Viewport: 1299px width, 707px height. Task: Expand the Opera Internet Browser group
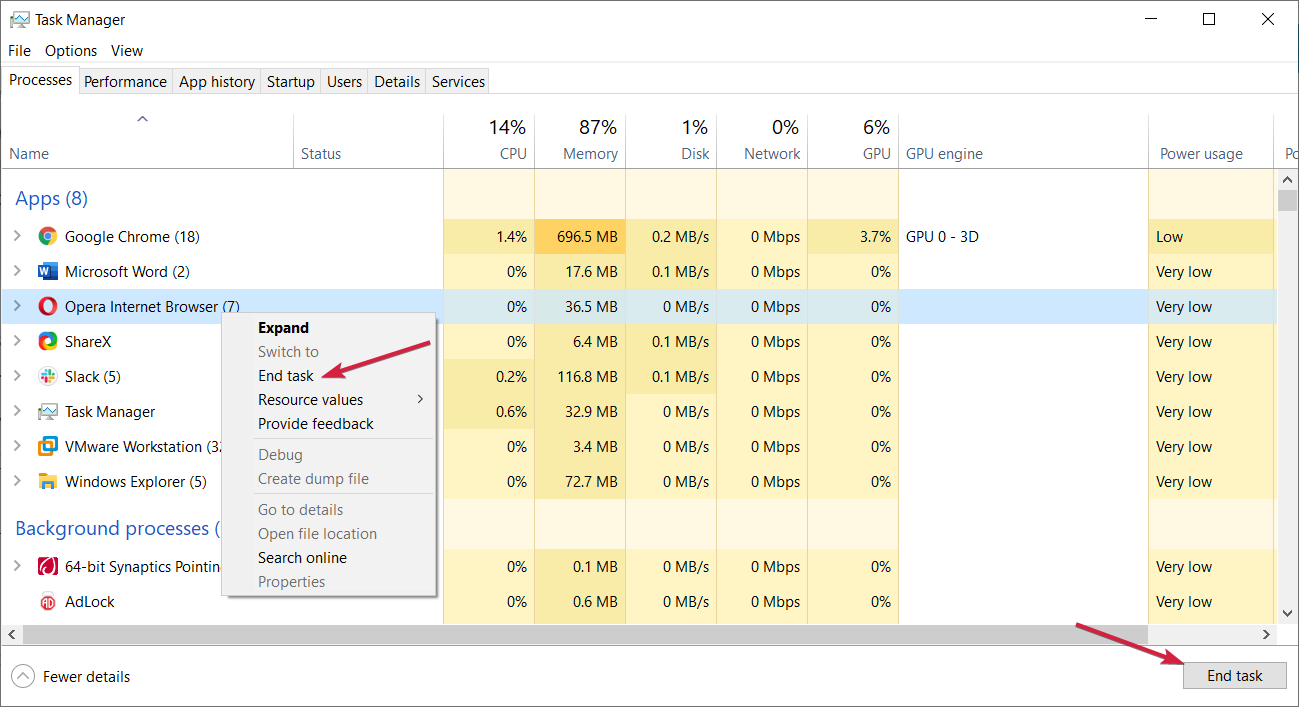point(17,307)
